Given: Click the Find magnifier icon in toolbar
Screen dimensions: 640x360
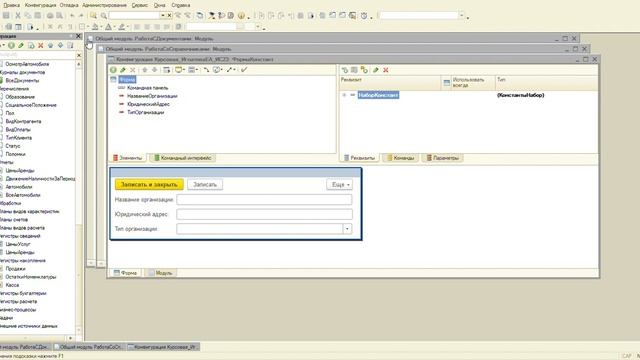Looking at the screenshot, I should tap(104, 16).
